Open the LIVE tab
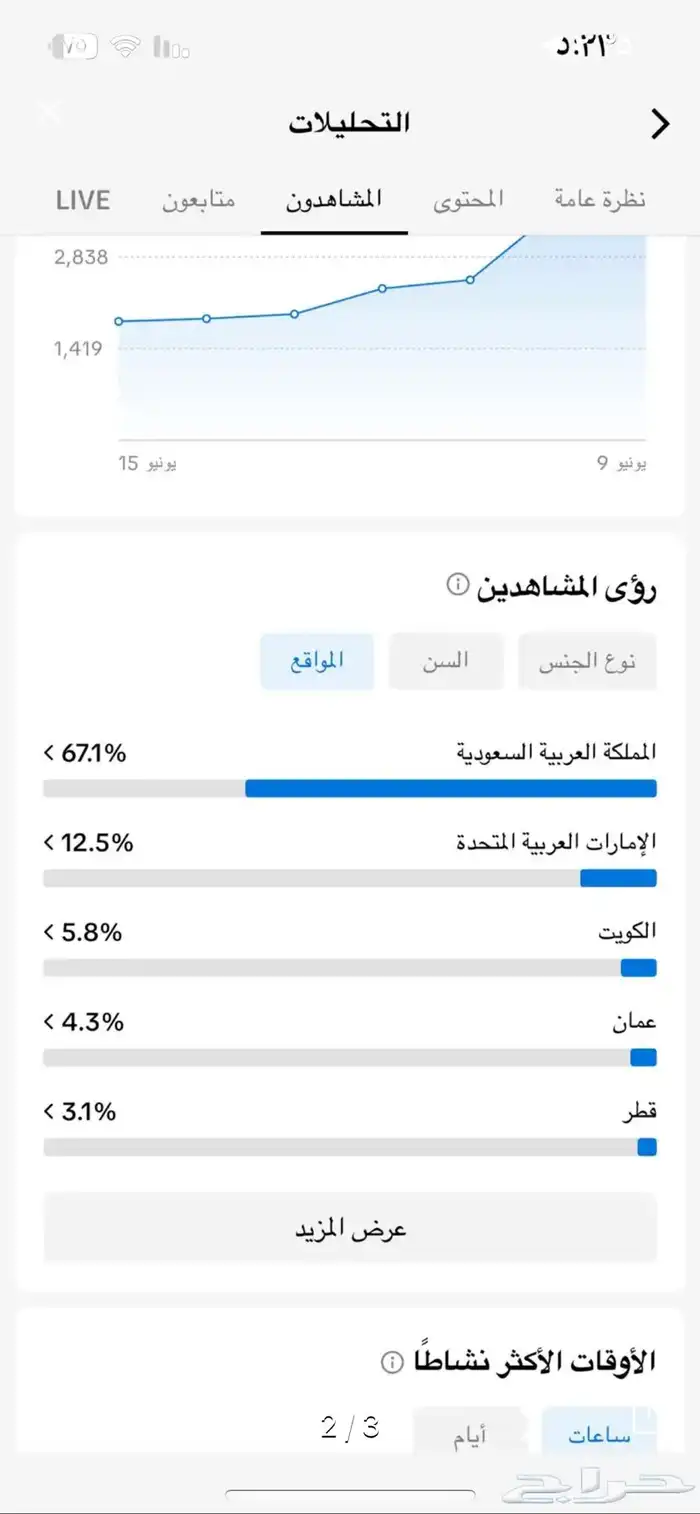 click(83, 199)
